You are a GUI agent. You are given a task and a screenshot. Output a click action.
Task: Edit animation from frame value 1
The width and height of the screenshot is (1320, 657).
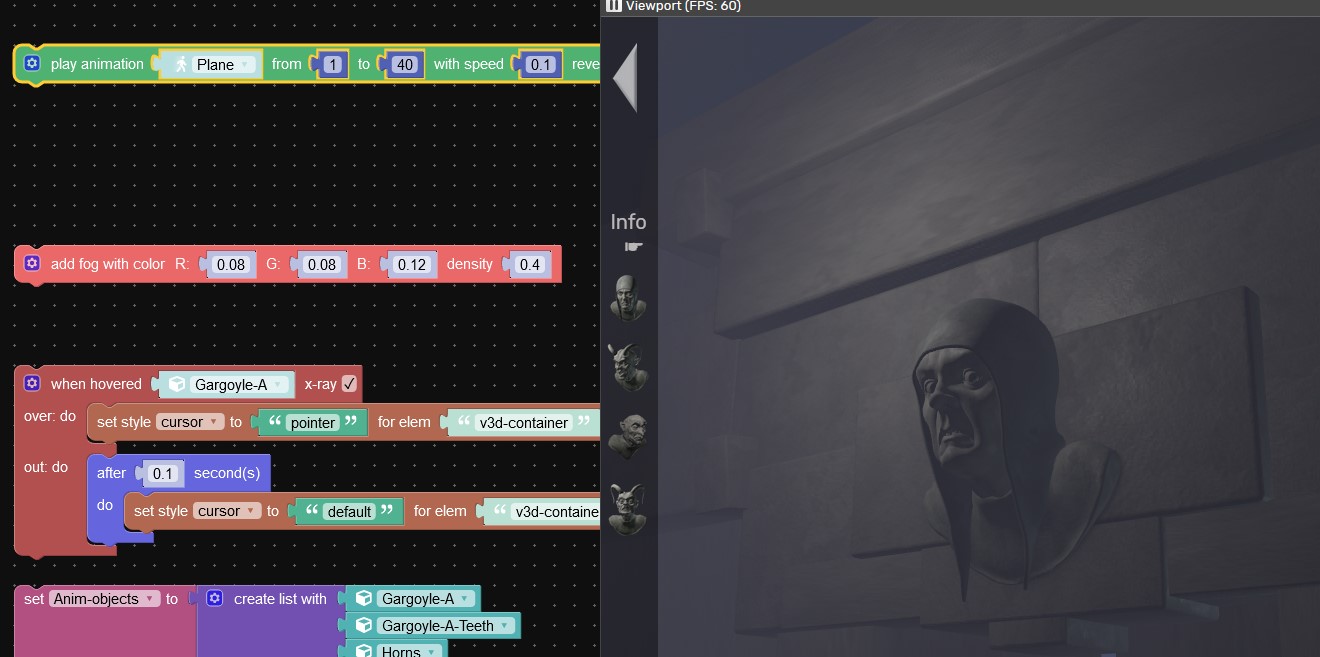tap(333, 64)
